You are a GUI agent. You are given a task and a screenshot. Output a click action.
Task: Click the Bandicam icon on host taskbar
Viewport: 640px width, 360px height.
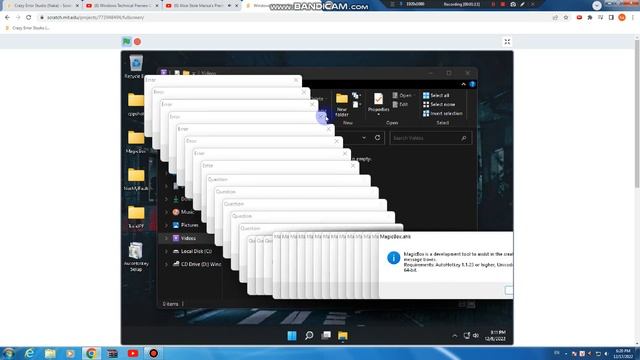[153, 353]
